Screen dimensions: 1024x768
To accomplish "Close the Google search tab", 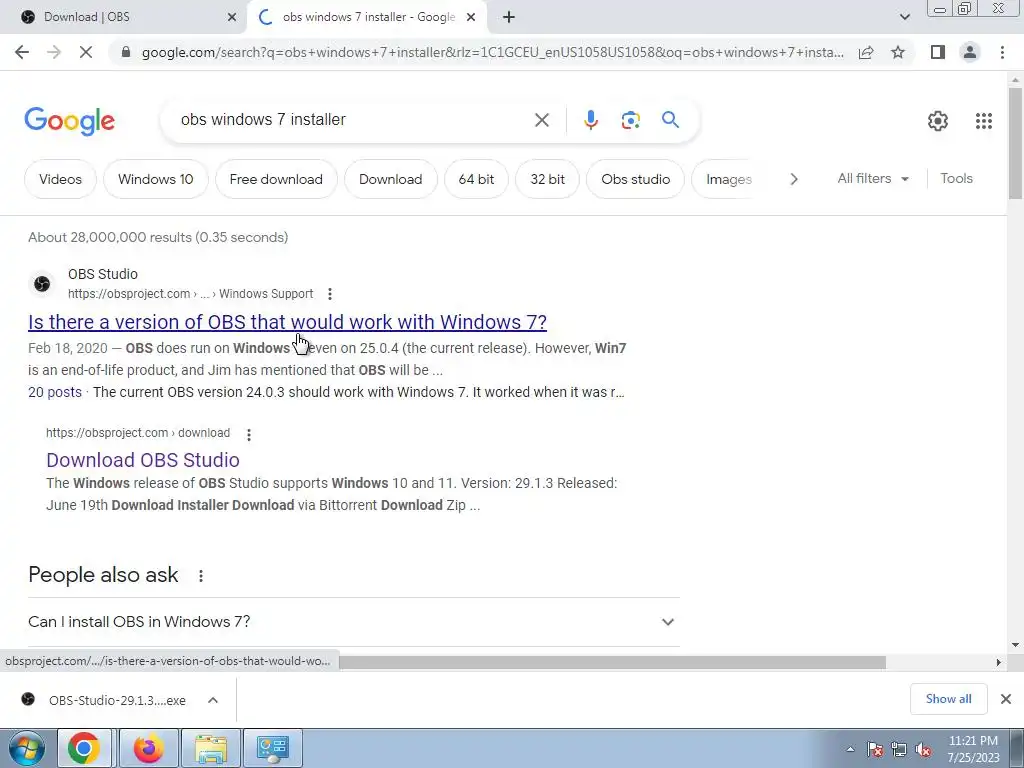I will pos(471,18).
